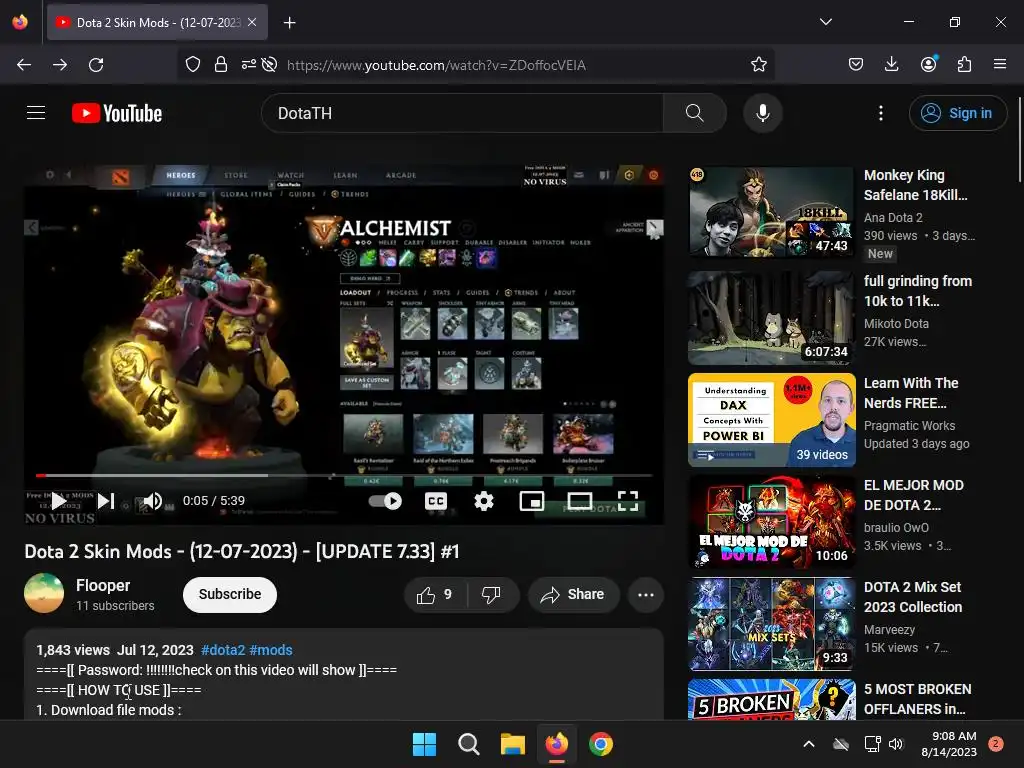This screenshot has height=768, width=1024.
Task: Open site permissions icon in address bar
Action: [249, 65]
